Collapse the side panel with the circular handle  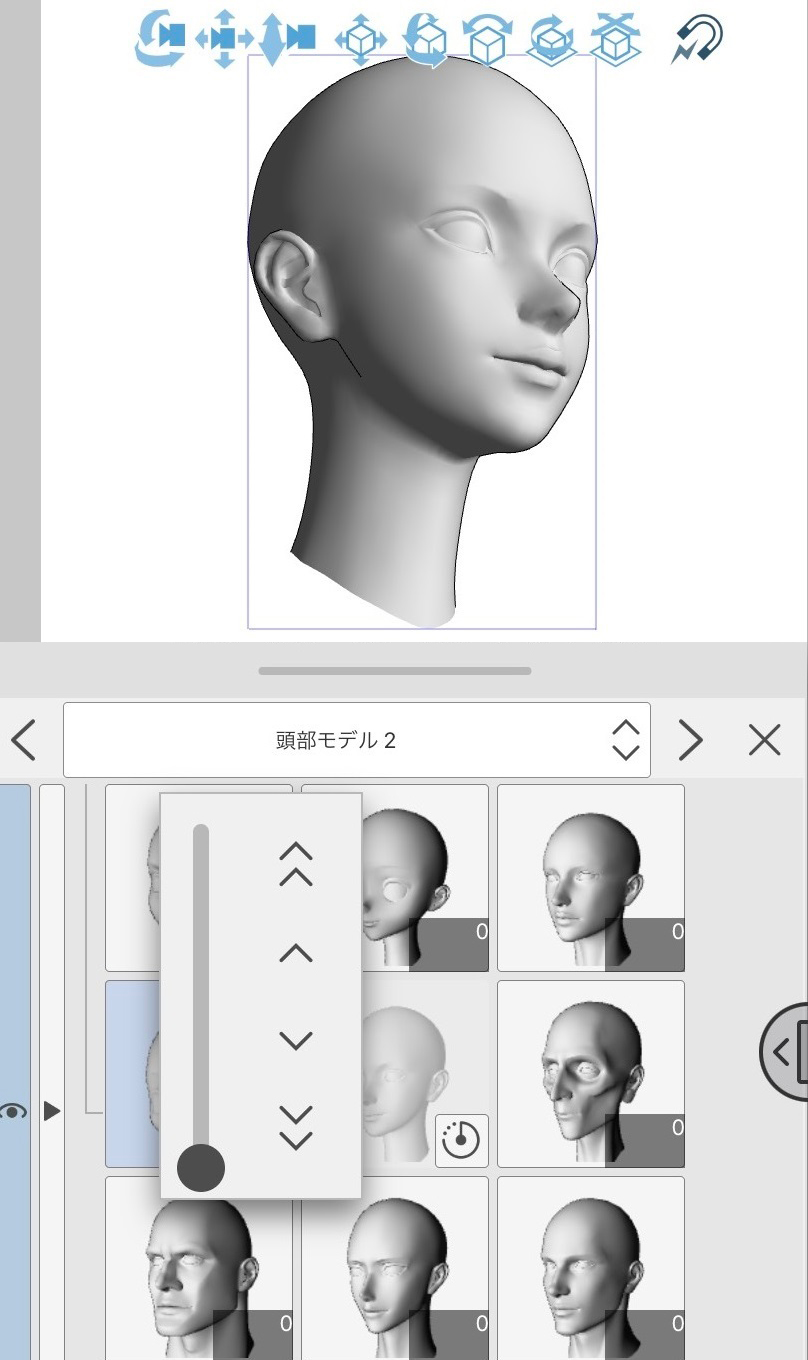coord(789,1052)
